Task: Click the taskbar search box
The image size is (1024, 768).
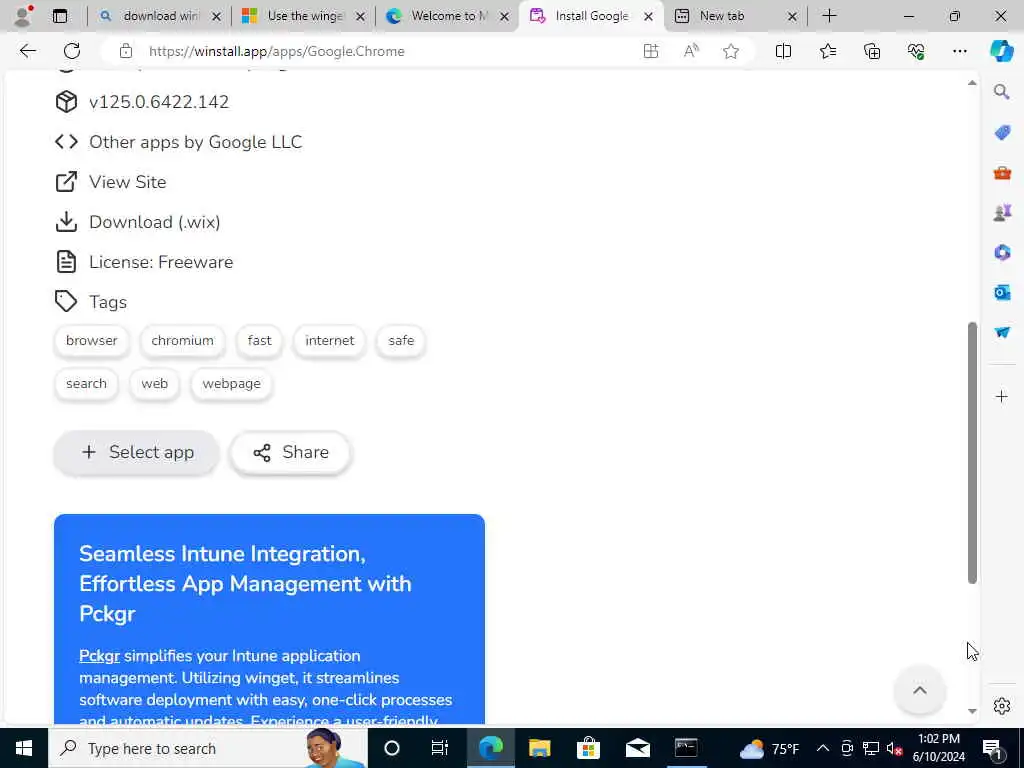Action: [x=208, y=748]
